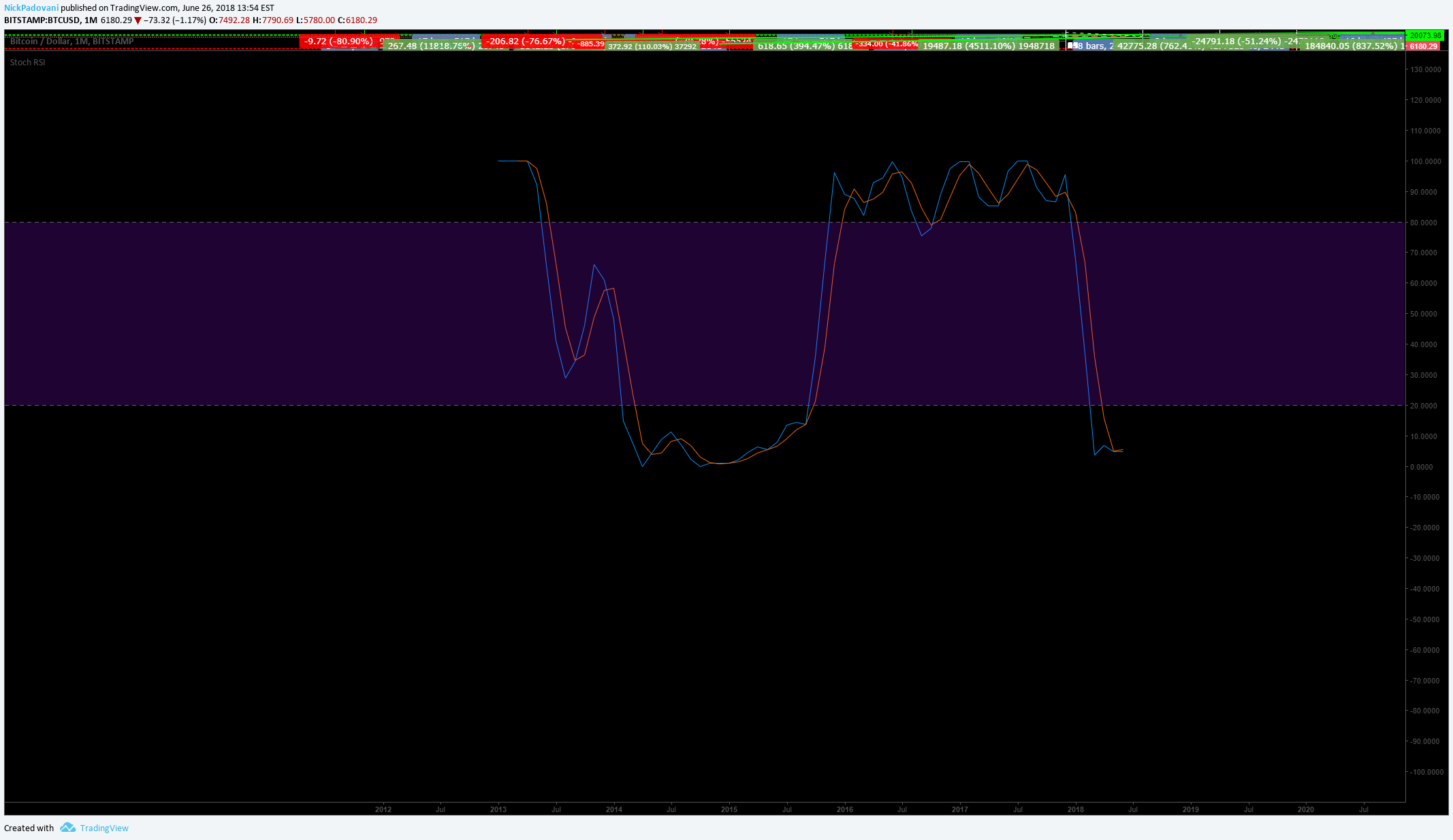Click the 80.0000 level on the Stoch RSI scale
The height and width of the screenshot is (840, 1453).
(1423, 223)
